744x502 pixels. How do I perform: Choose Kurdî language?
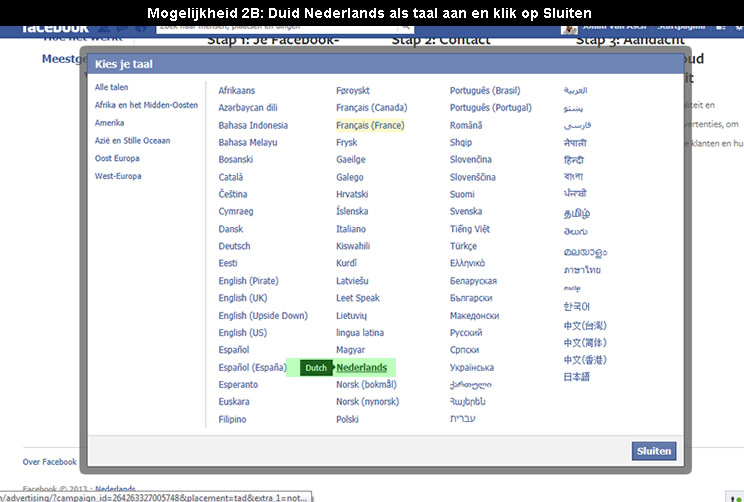[x=346, y=263]
